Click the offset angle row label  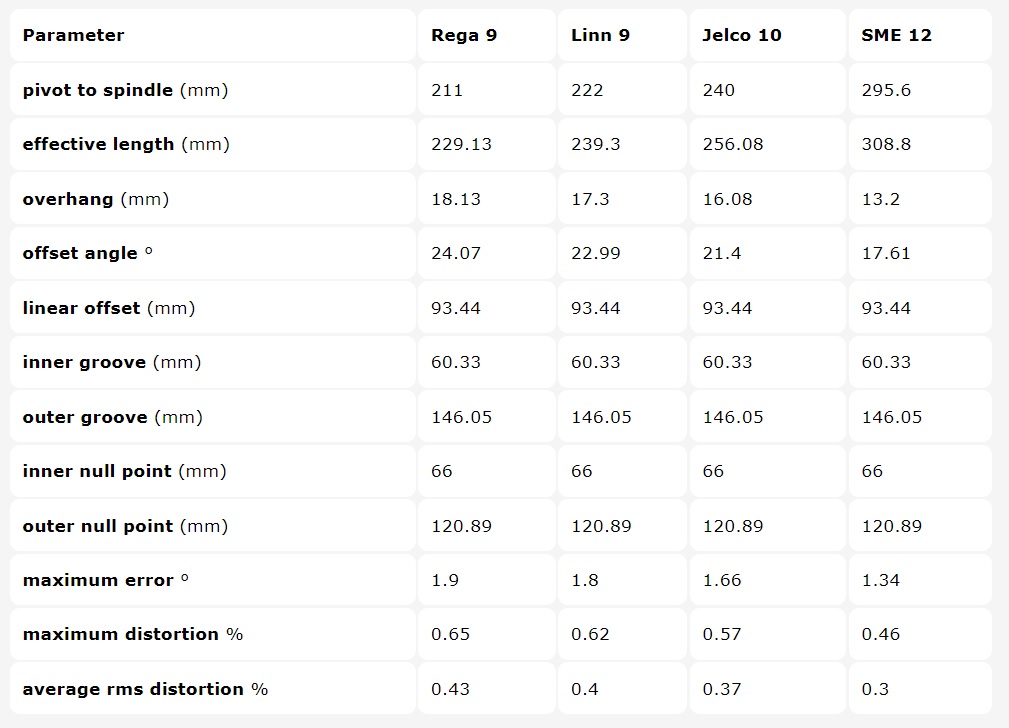point(88,253)
